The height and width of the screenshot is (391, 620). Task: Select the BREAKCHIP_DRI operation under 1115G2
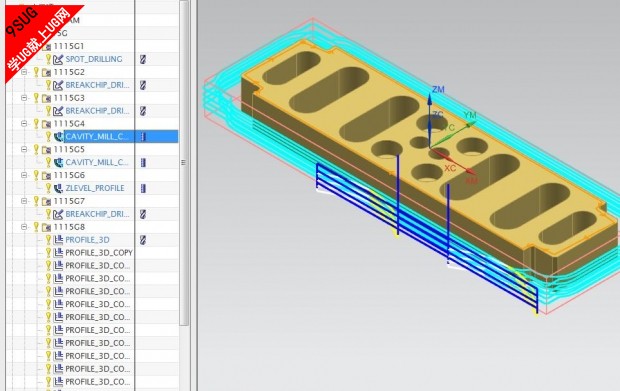[97, 85]
